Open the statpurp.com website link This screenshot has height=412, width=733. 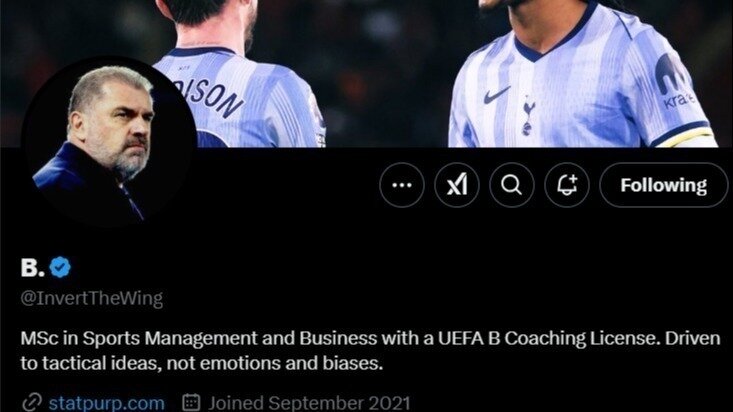pyautogui.click(x=107, y=403)
